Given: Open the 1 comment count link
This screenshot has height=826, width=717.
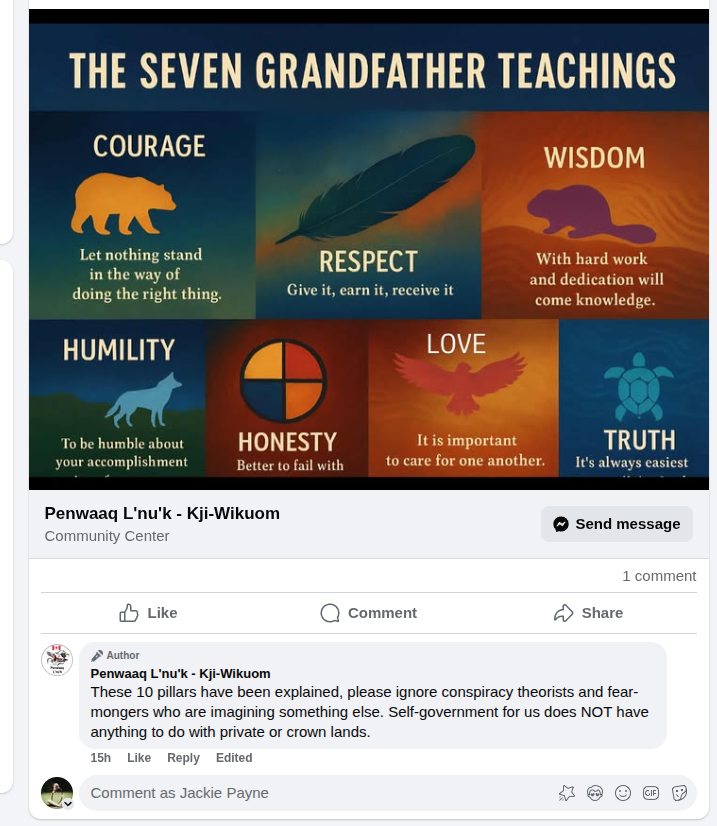Looking at the screenshot, I should pyautogui.click(x=658, y=576).
